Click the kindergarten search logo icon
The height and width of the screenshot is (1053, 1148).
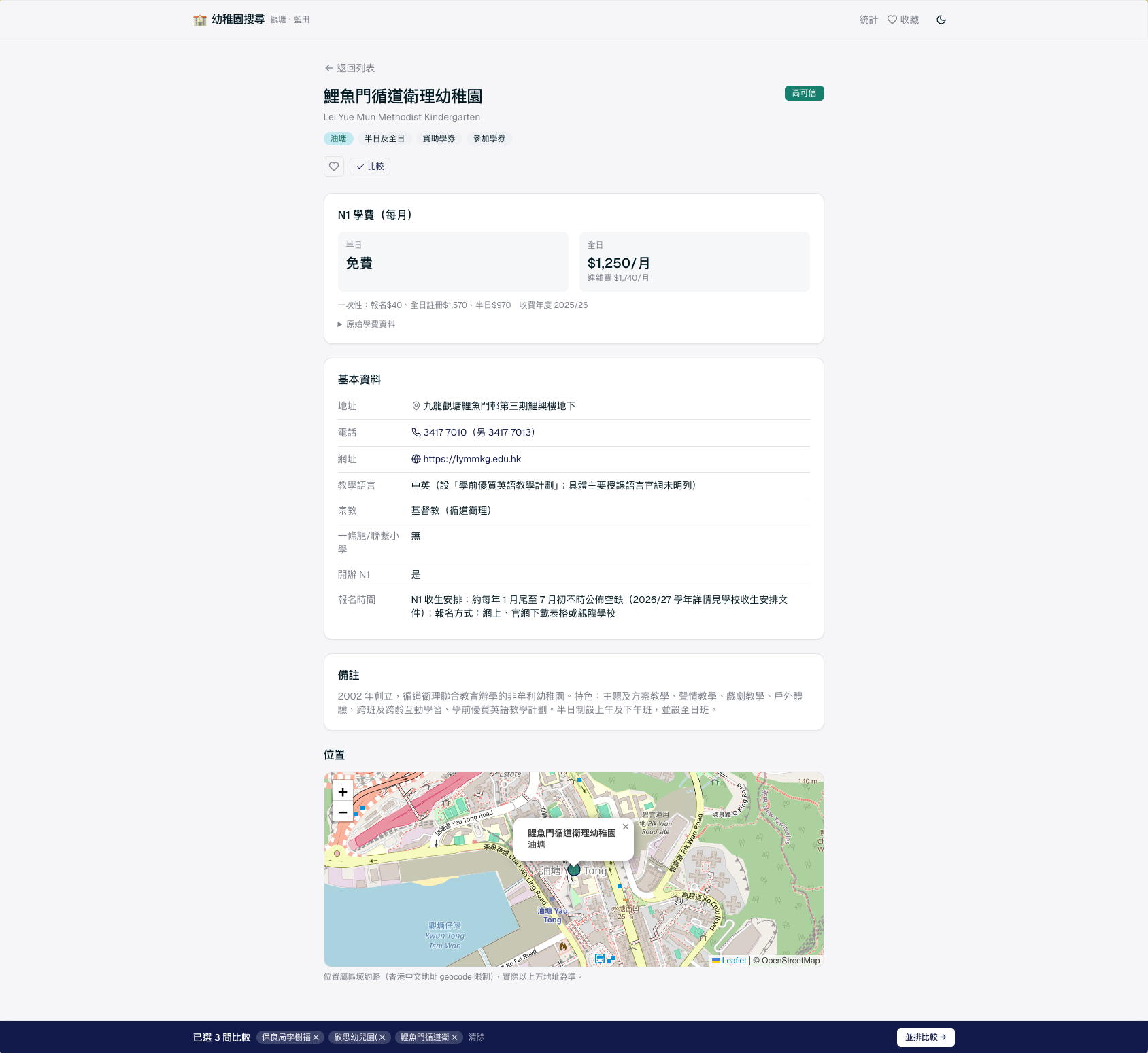pyautogui.click(x=199, y=20)
